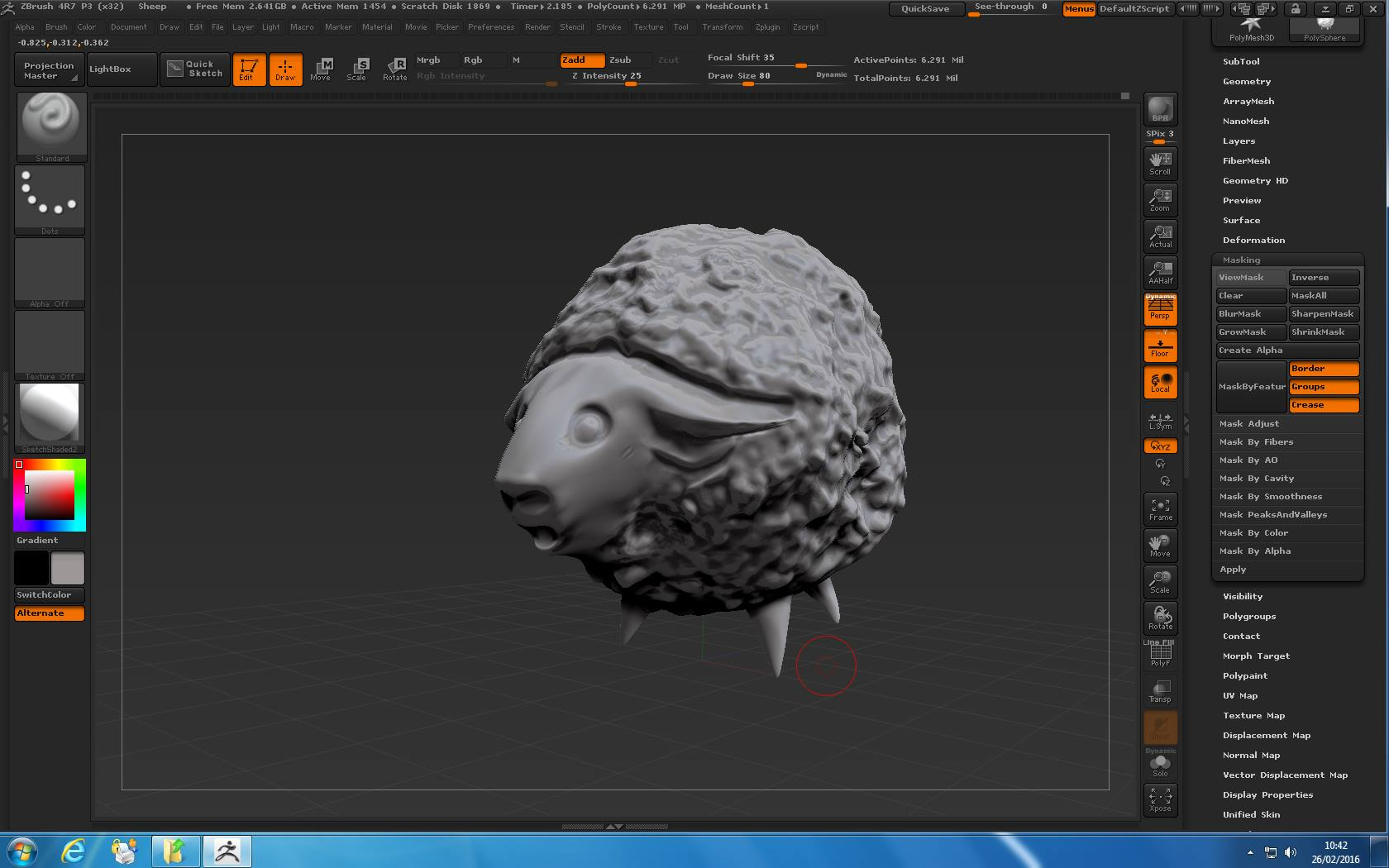The image size is (1389, 868).
Task: Open the Transform menu
Action: tap(723, 27)
